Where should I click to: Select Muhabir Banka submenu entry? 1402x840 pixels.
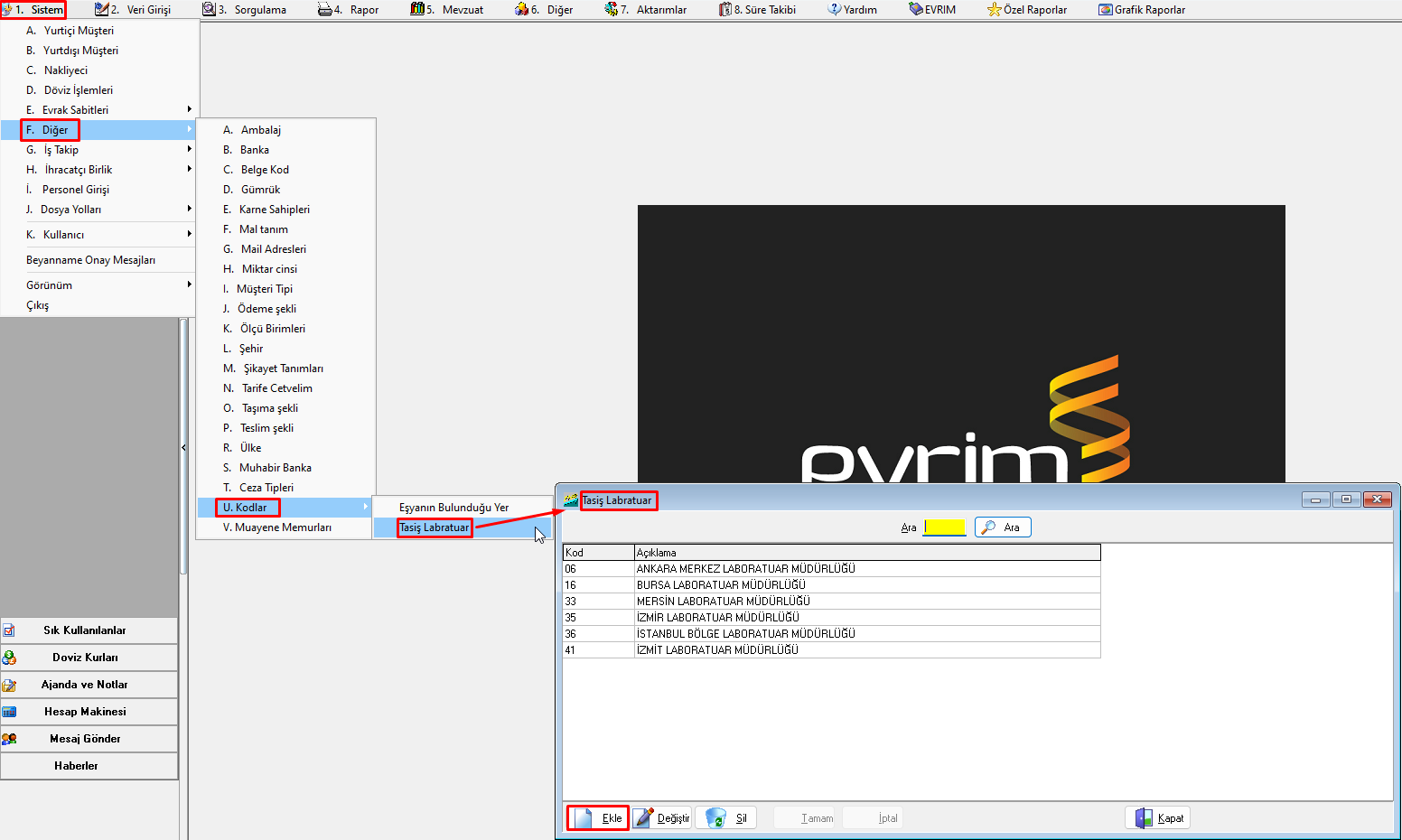click(285, 468)
